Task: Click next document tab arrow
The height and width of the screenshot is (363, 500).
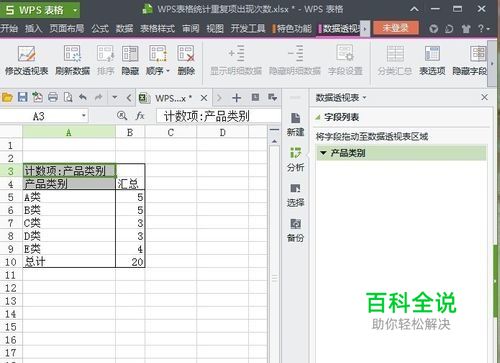Action: pyautogui.click(x=219, y=98)
